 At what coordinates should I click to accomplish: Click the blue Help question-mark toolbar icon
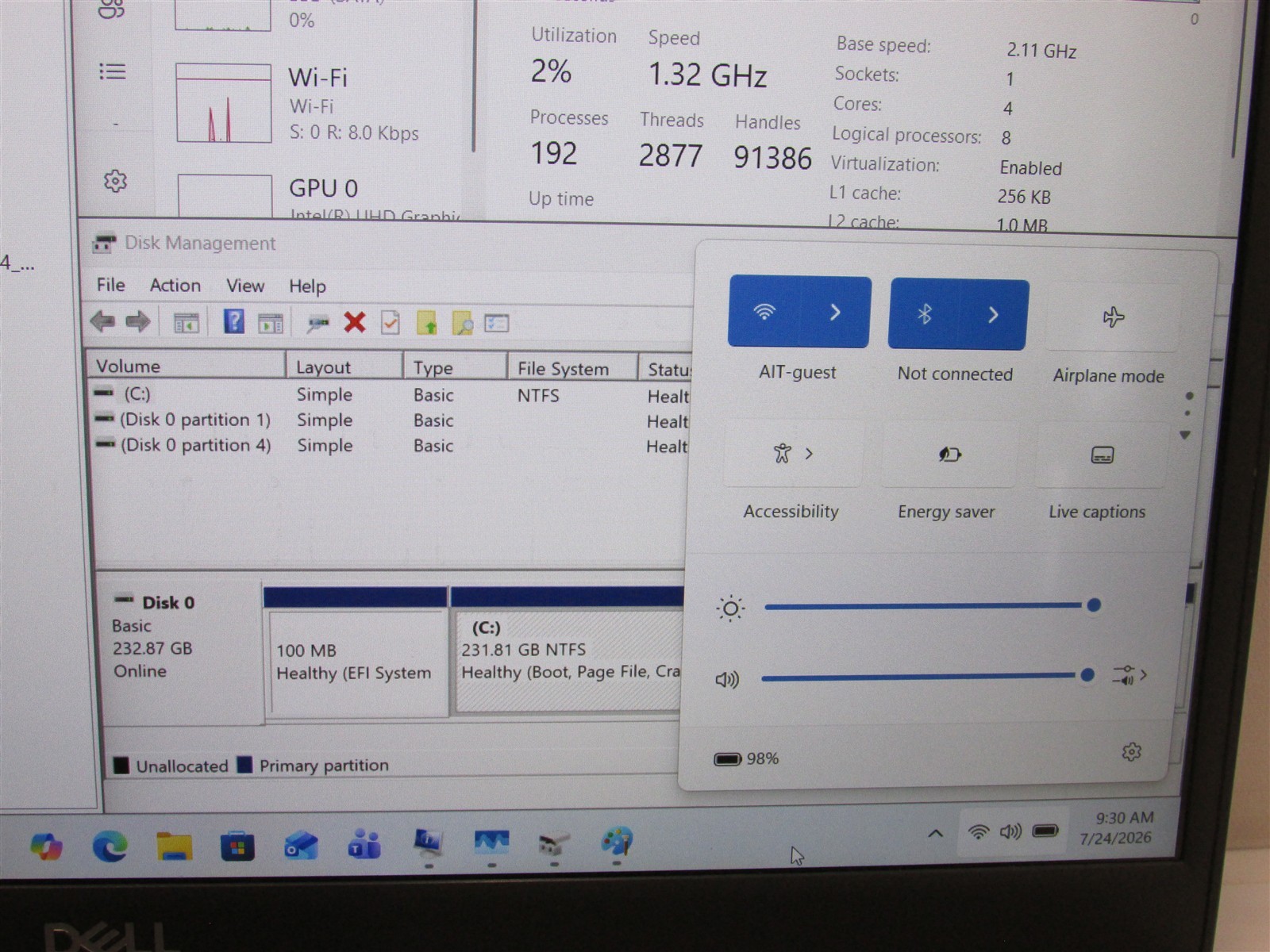coord(233,321)
